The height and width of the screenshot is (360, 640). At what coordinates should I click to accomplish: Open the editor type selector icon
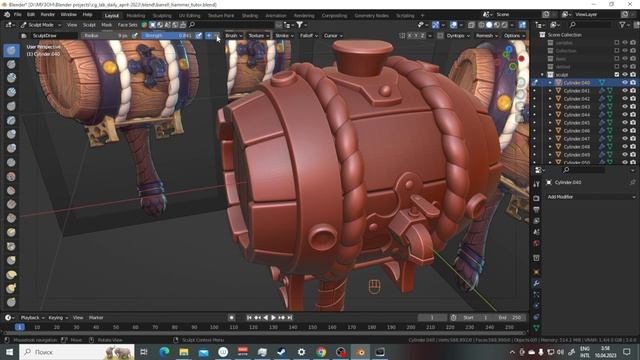coord(9,25)
